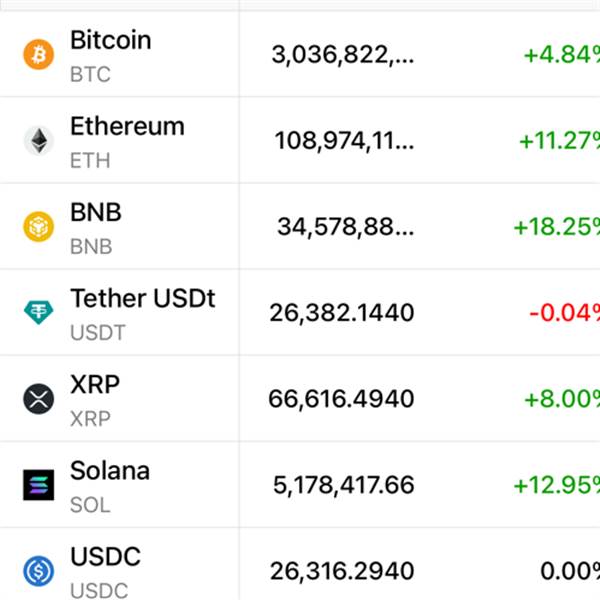Open the Ethereum name link
This screenshot has width=600, height=600.
coord(127,127)
